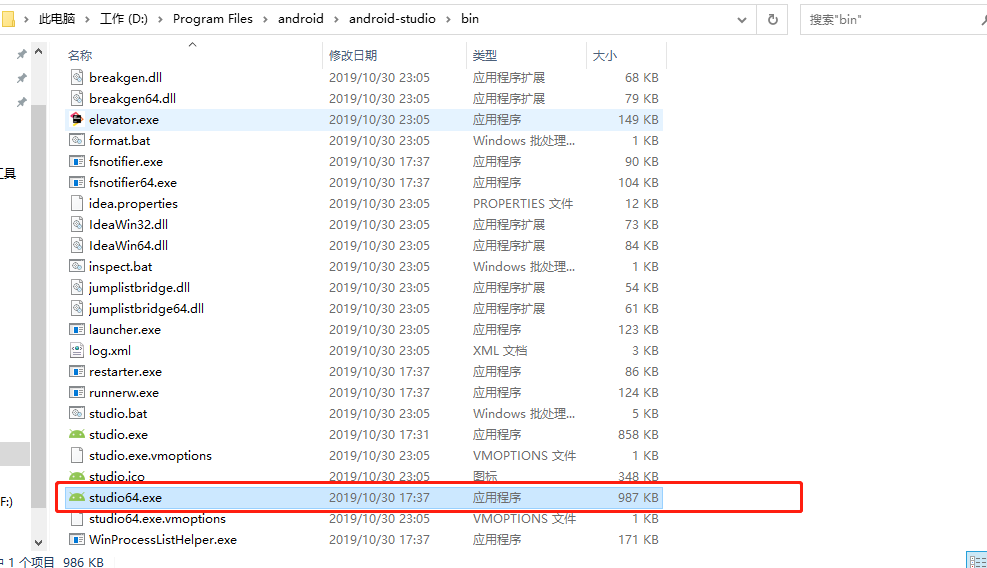Click the studio.bat icon
987x568 pixels.
[77, 413]
